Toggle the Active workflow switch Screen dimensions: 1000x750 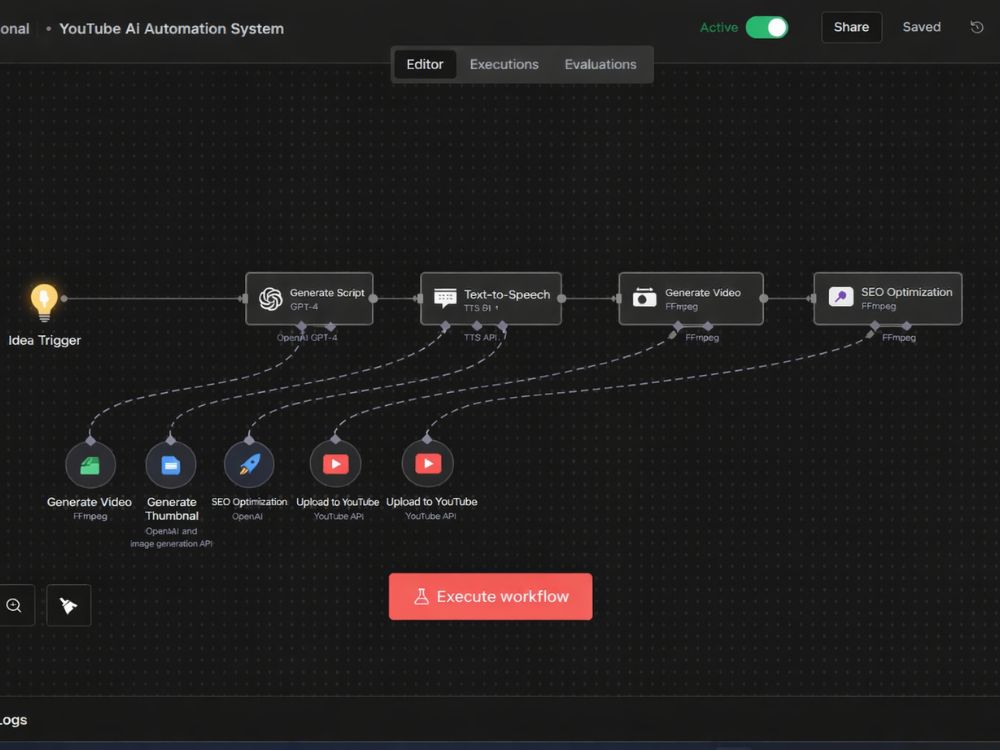coord(767,27)
